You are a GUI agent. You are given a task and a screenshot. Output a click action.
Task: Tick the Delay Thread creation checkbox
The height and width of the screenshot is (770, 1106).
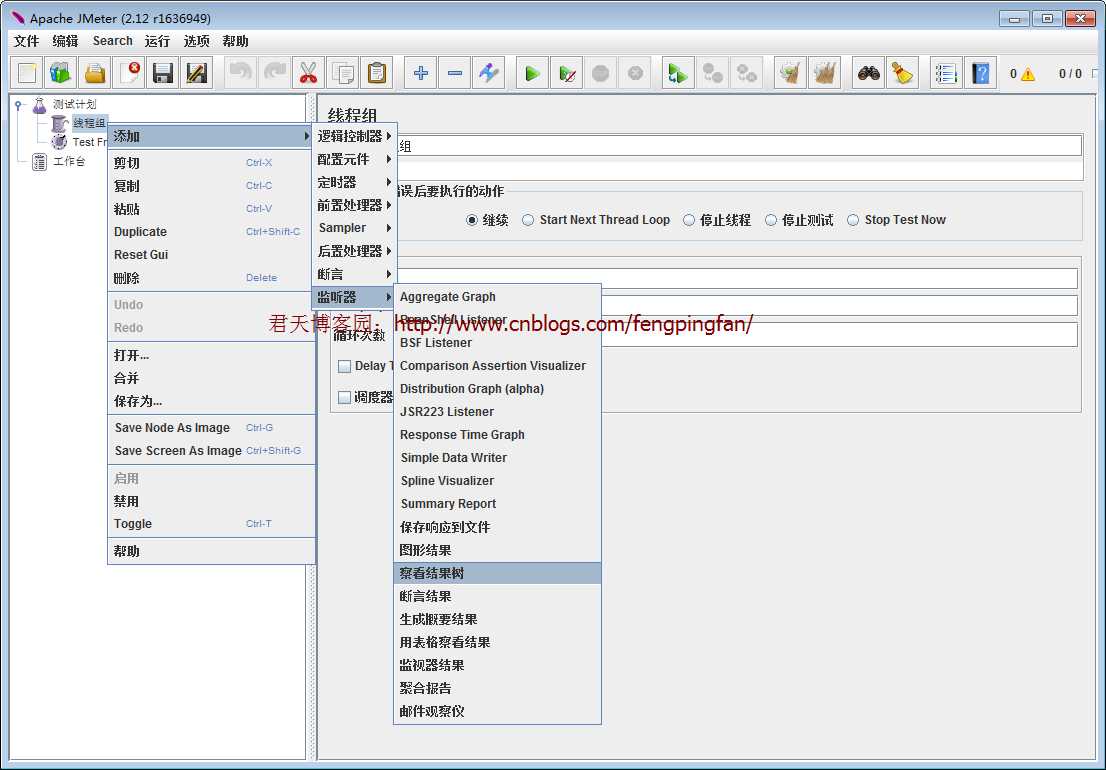click(x=344, y=366)
